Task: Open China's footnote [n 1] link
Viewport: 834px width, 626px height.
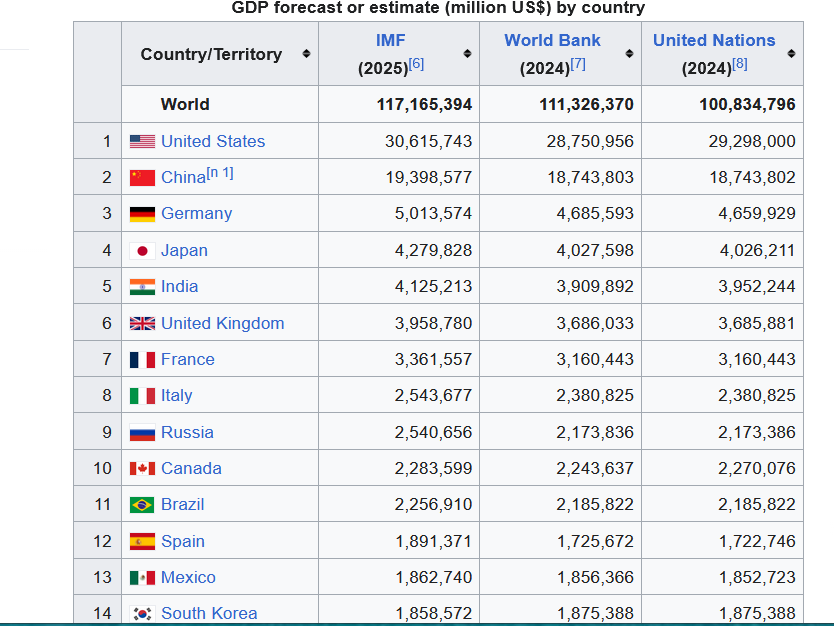Action: pyautogui.click(x=220, y=174)
